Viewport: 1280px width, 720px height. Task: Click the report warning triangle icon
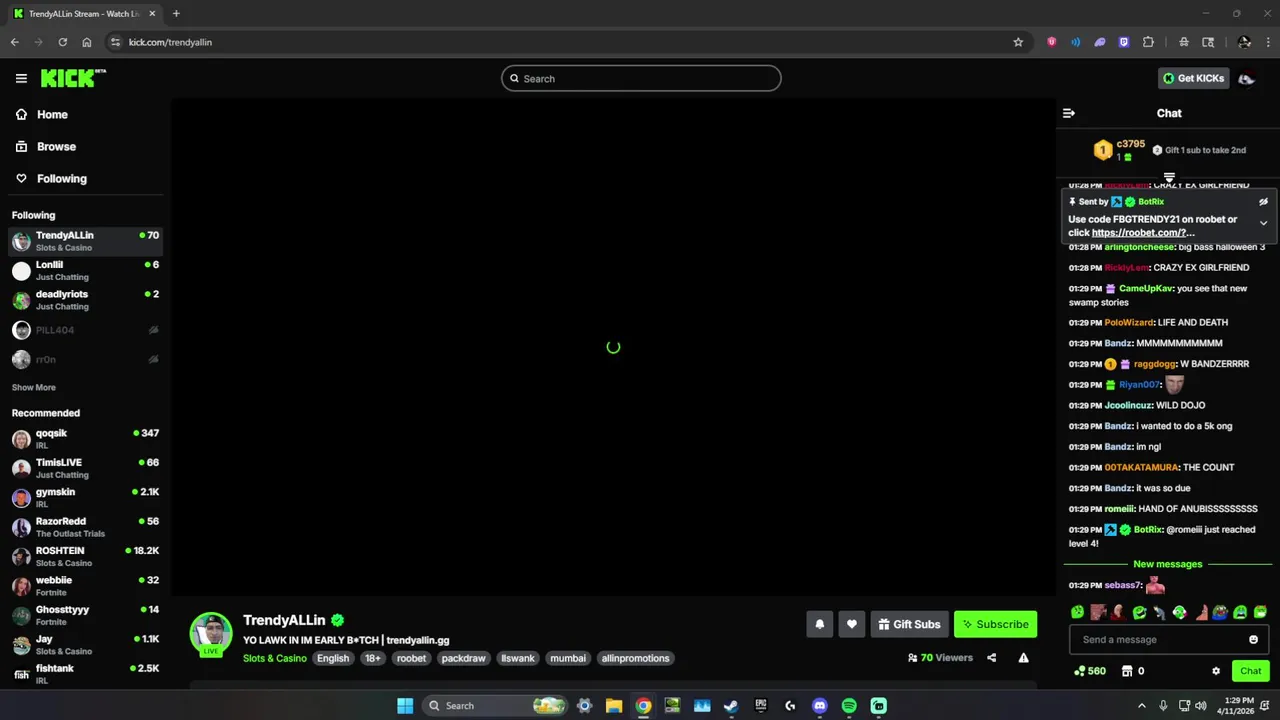[1023, 658]
